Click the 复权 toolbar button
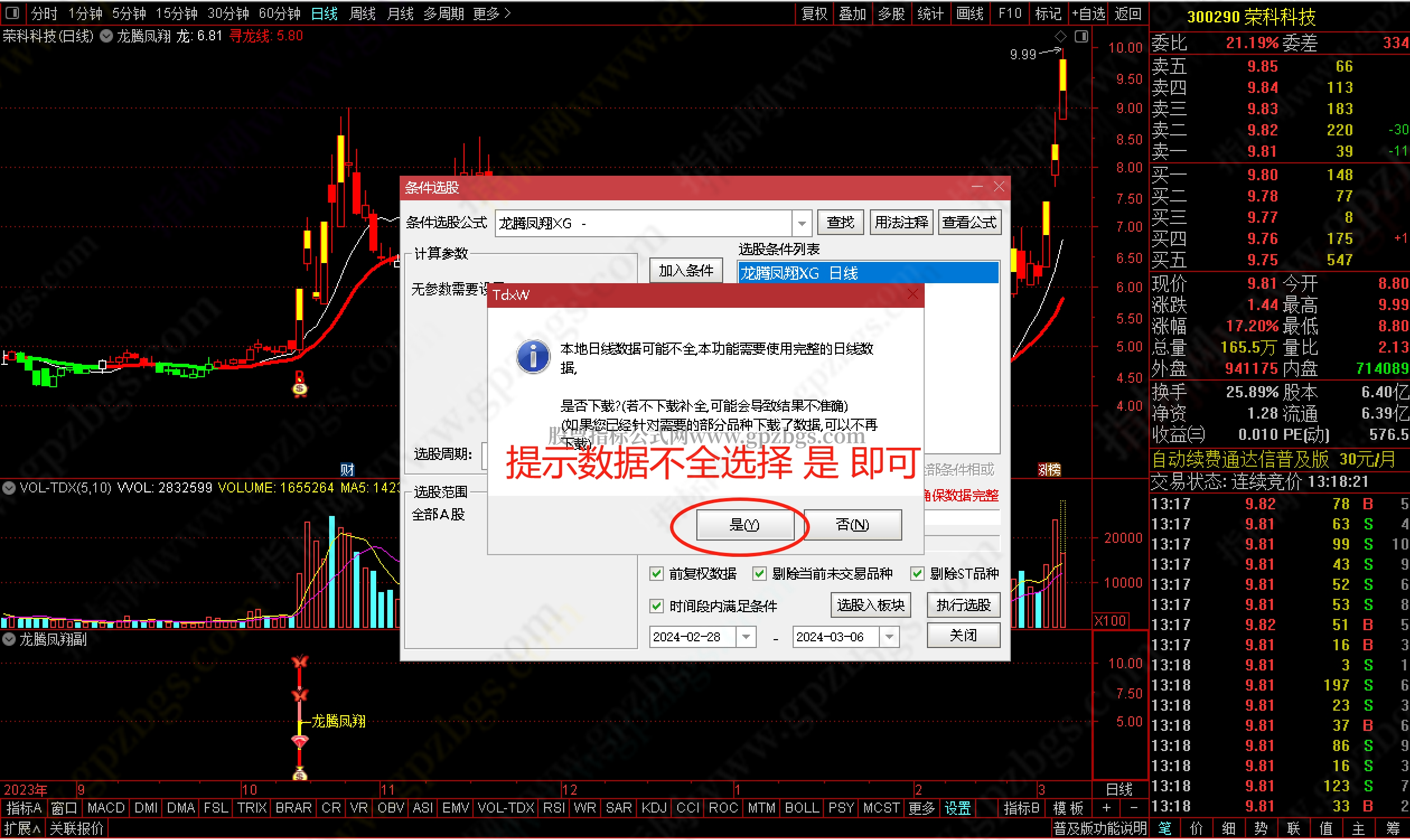The width and height of the screenshot is (1410, 840). 814,13
